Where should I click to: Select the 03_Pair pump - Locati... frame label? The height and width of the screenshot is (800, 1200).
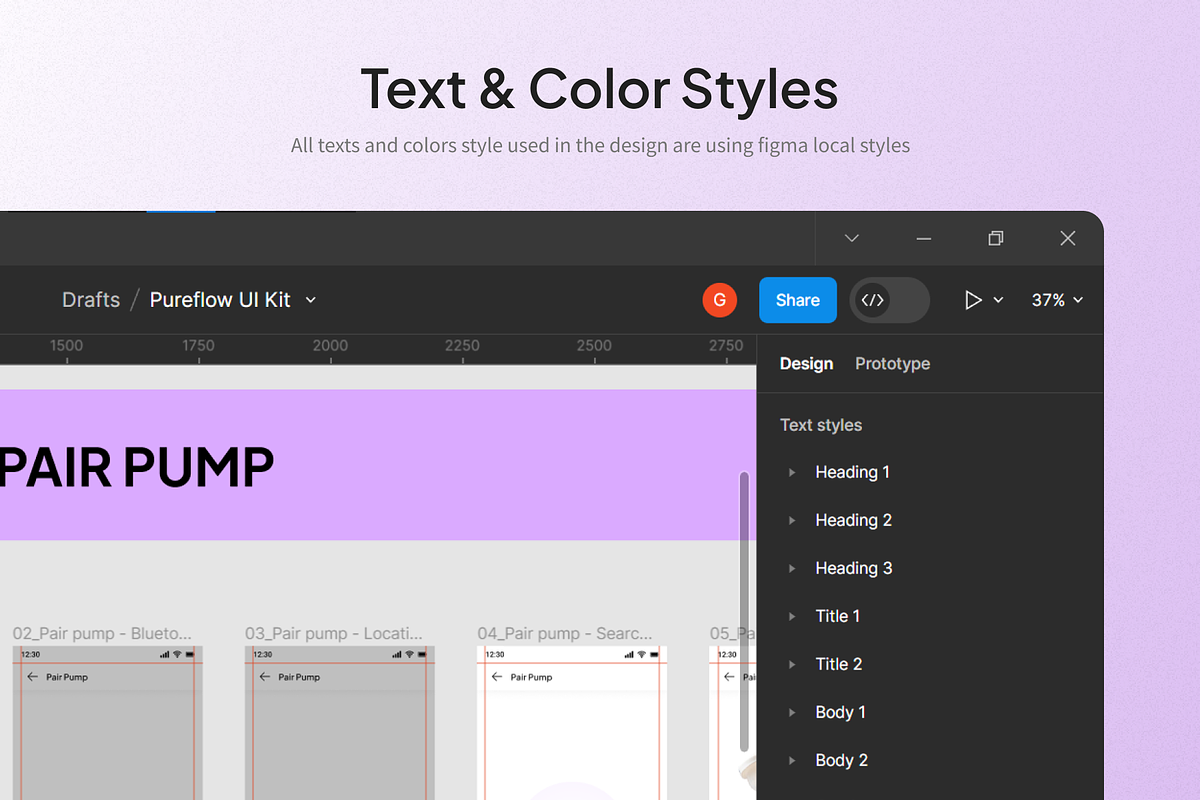(334, 633)
